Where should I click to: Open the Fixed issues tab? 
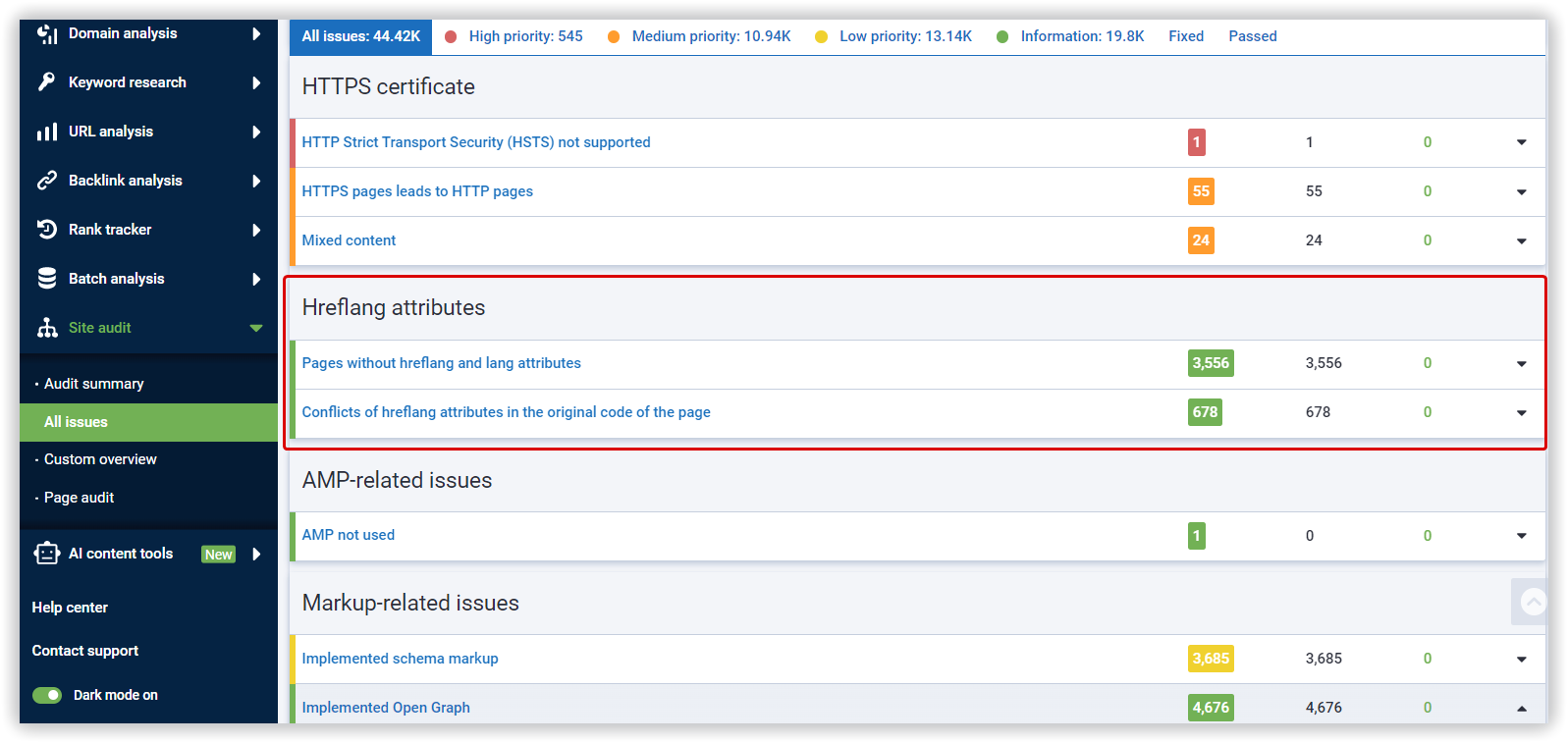tap(1186, 36)
